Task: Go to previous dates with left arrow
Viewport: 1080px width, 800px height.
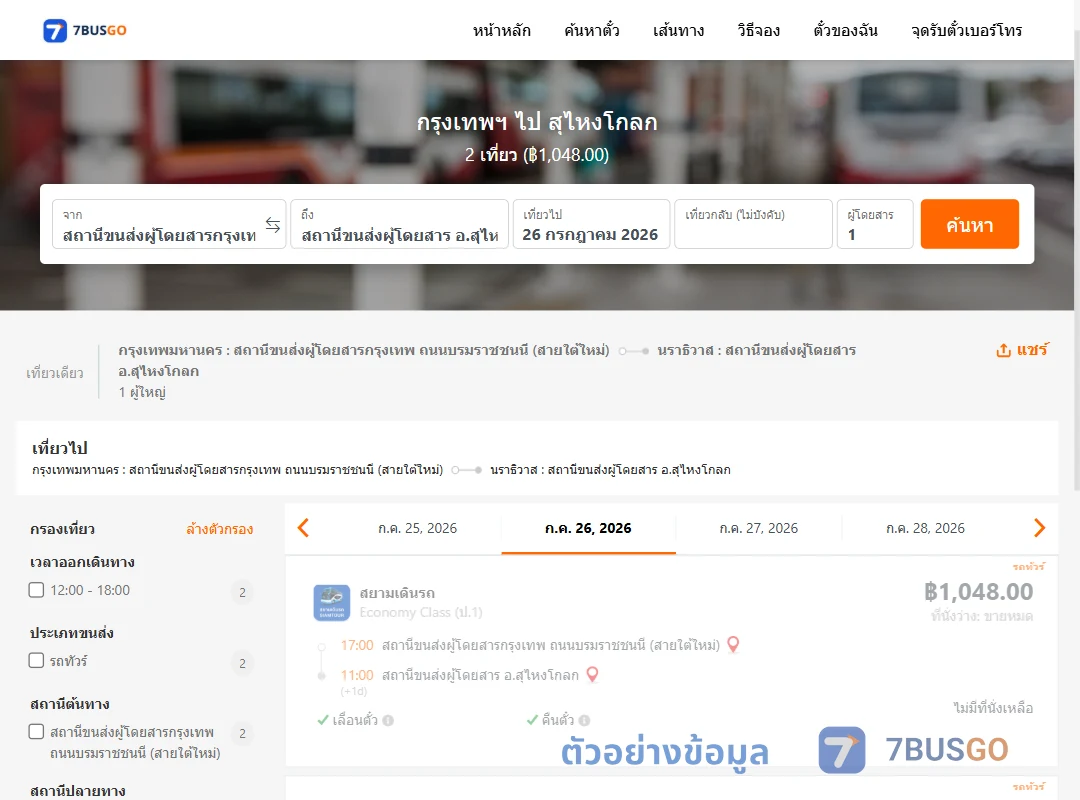Action: pos(303,528)
